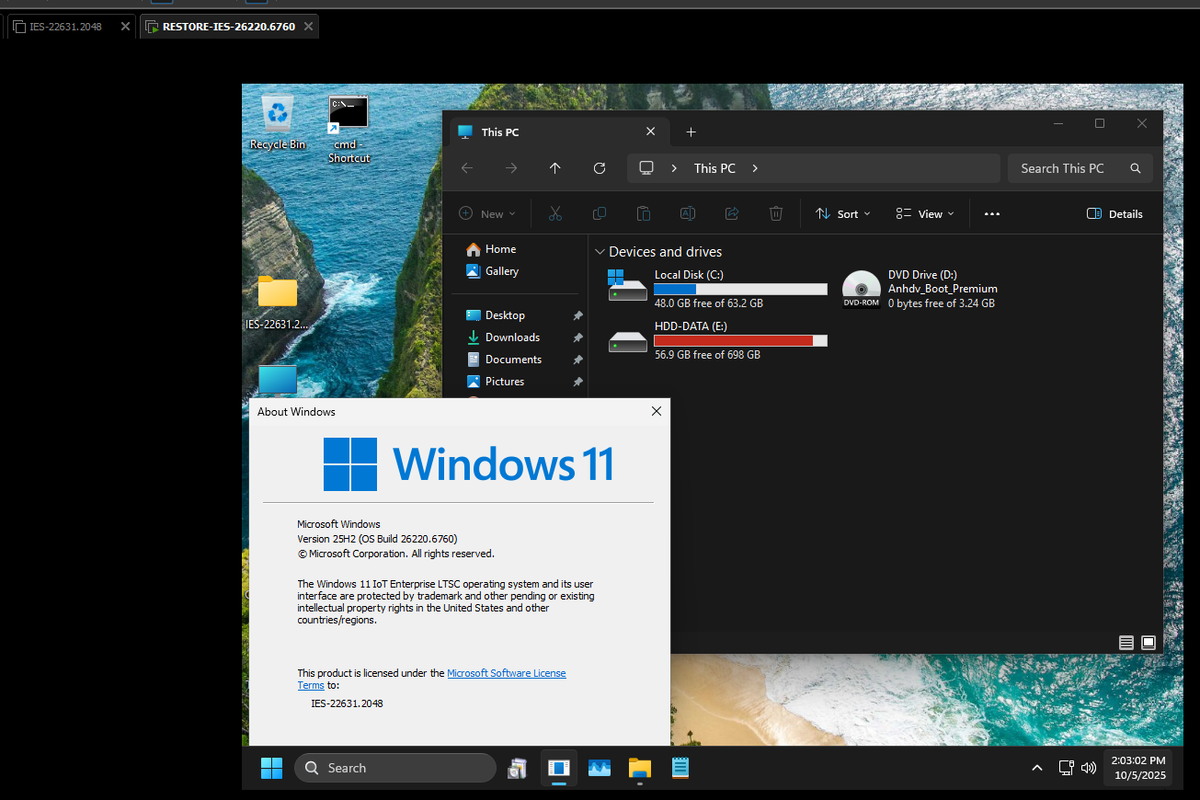Close the This PC tab
The height and width of the screenshot is (800, 1200).
651,132
